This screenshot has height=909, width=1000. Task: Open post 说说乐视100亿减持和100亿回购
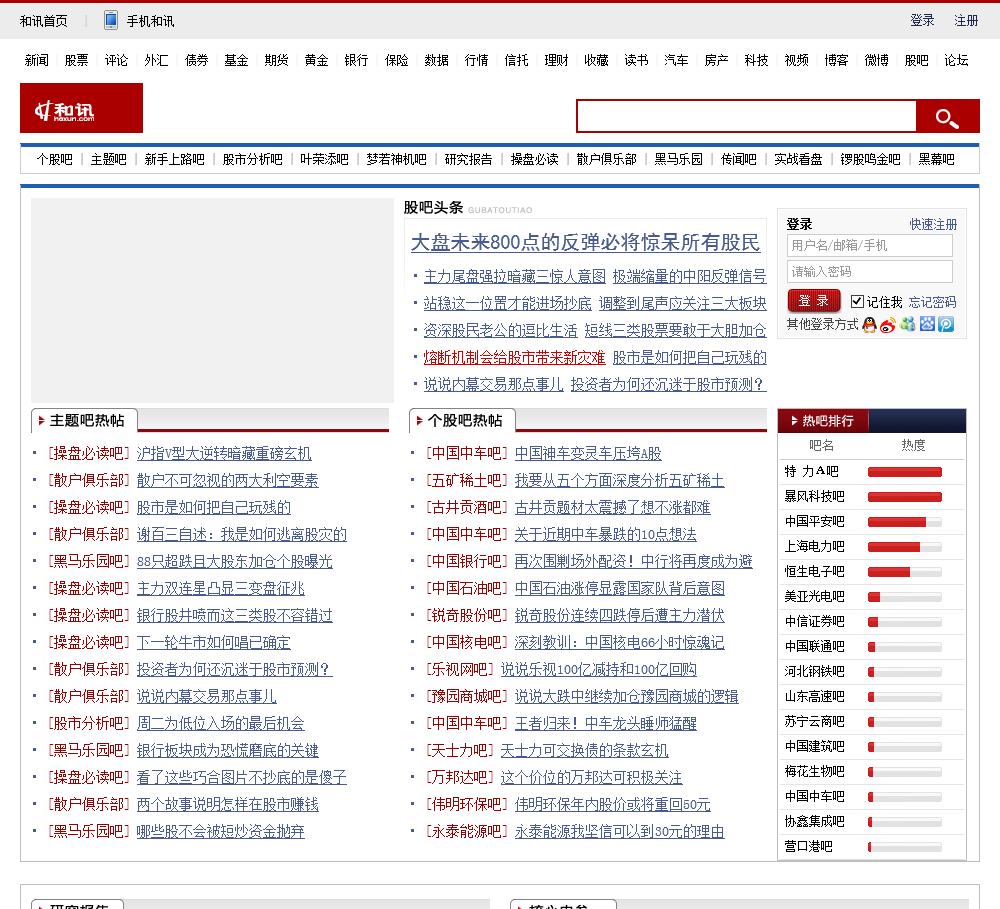598,669
